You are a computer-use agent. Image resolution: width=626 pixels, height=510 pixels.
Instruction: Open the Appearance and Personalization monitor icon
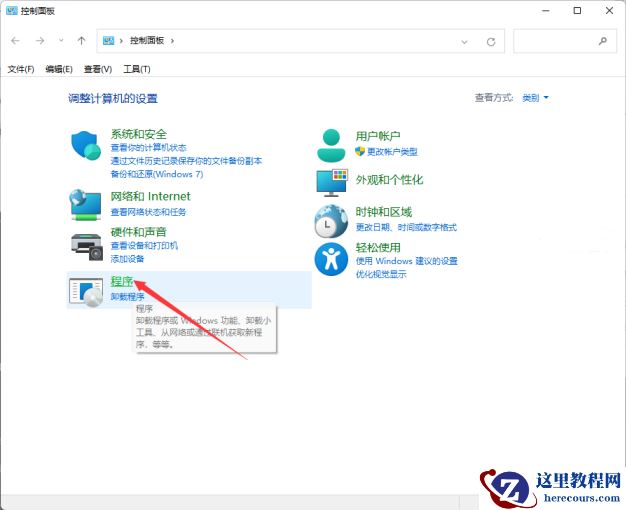click(x=332, y=183)
